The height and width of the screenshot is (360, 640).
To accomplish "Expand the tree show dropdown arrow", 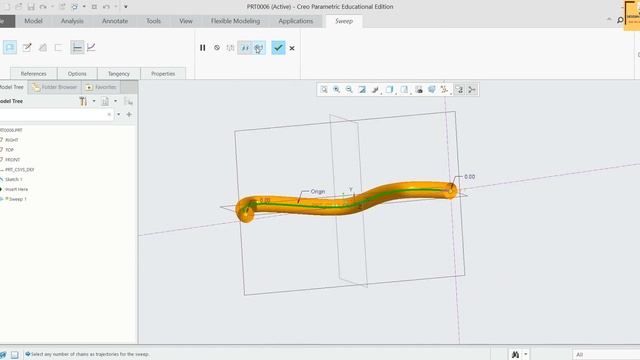I will click(x=116, y=101).
